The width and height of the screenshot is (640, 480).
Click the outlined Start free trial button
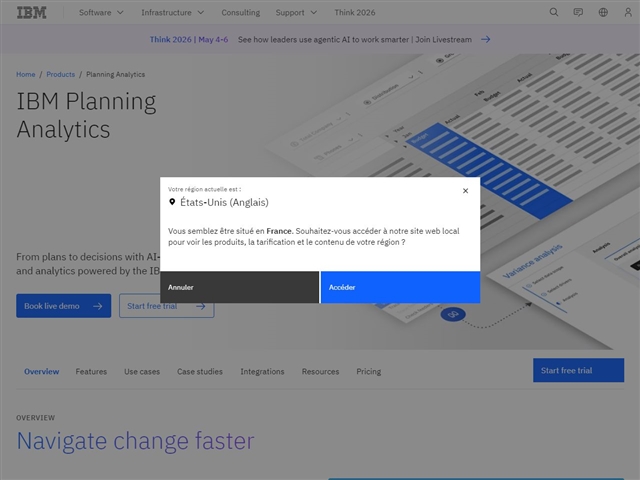[167, 306]
